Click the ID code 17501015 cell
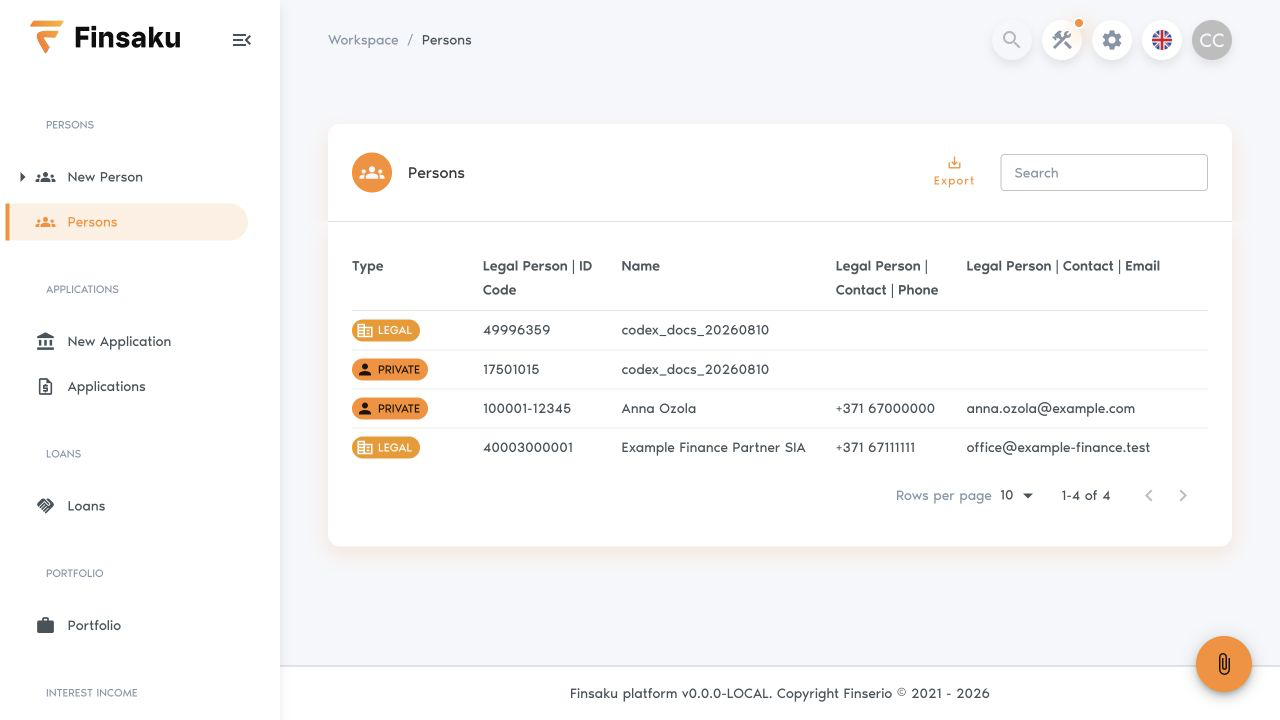The width and height of the screenshot is (1280, 720). [511, 369]
